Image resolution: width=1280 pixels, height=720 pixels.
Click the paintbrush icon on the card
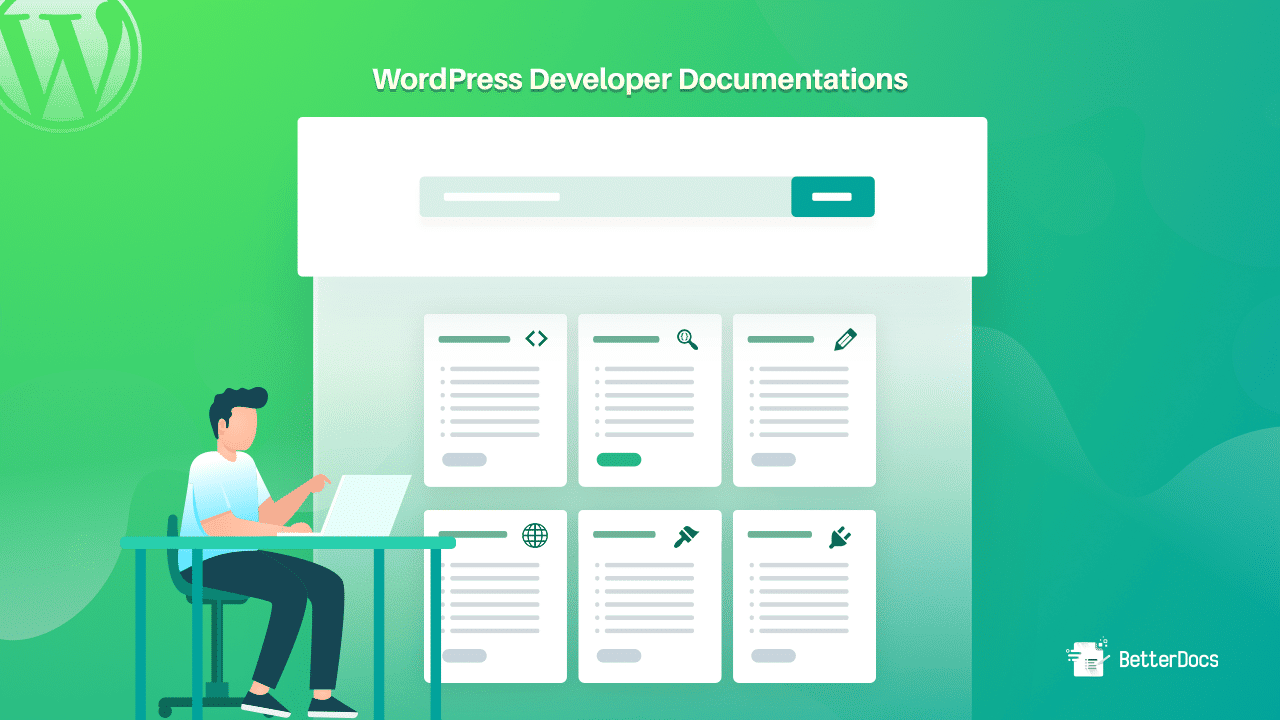click(x=686, y=536)
